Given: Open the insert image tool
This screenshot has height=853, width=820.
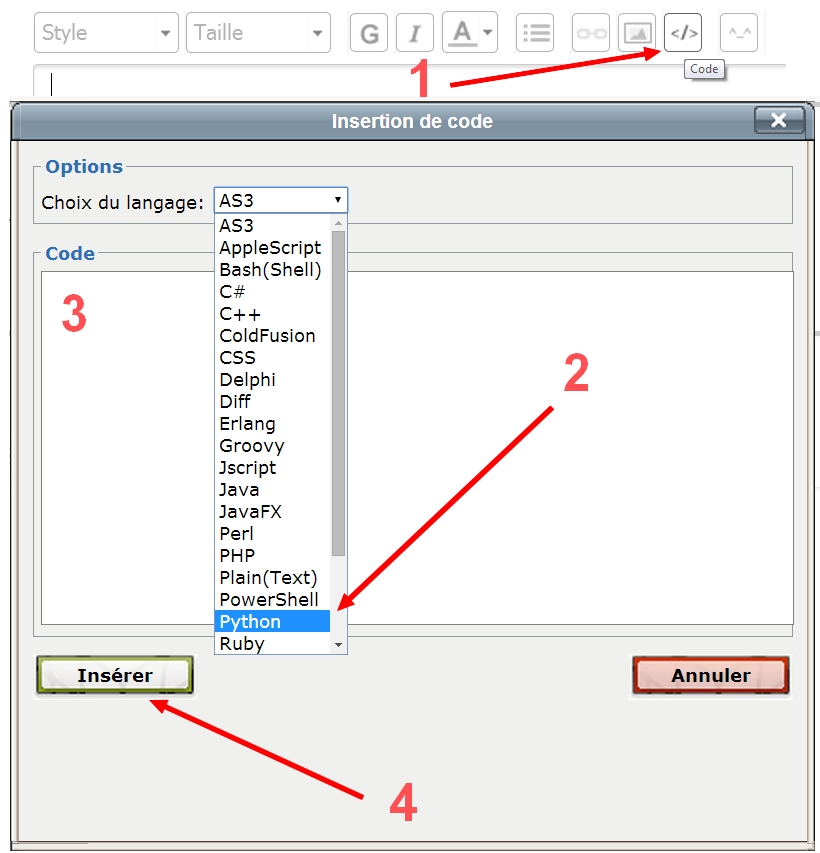Looking at the screenshot, I should pos(637,33).
